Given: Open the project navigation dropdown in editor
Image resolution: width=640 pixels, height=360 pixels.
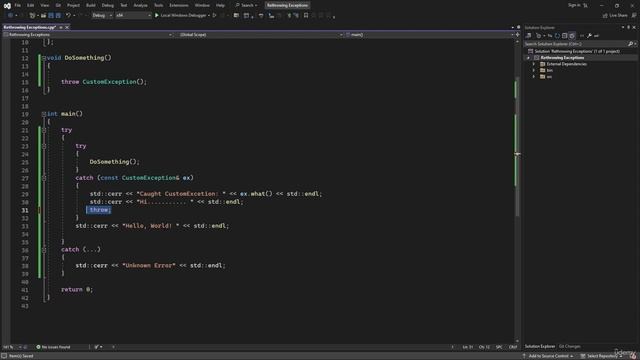Looking at the screenshot, I should [88, 35].
